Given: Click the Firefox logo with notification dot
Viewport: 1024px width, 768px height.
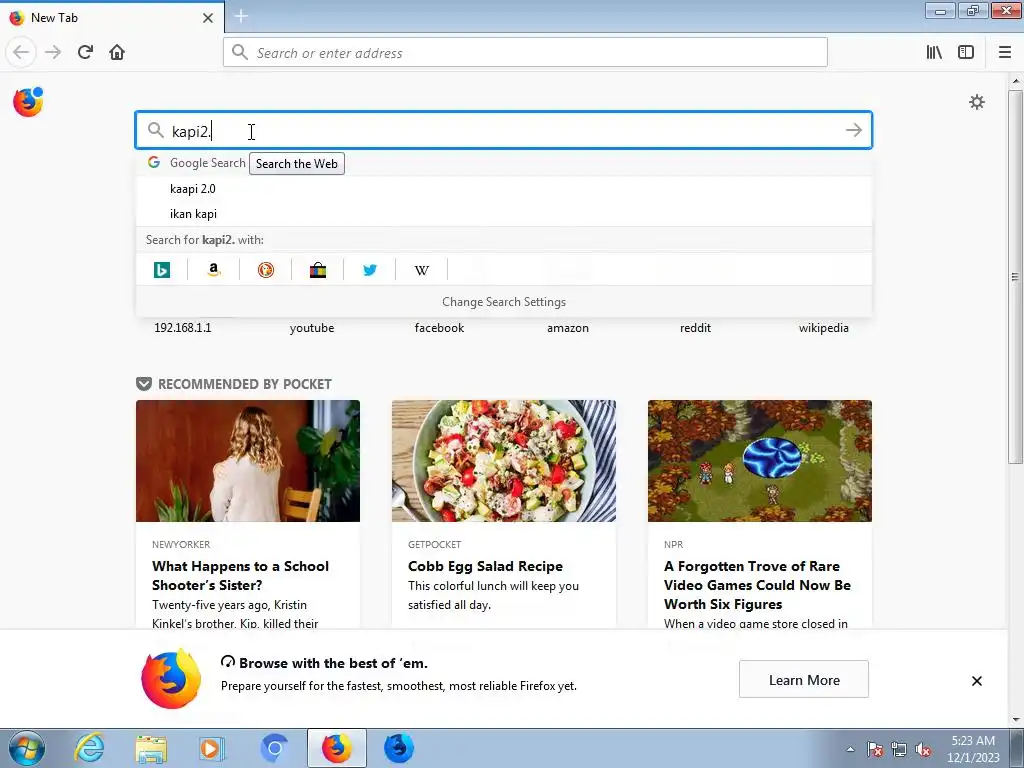Looking at the screenshot, I should (x=28, y=102).
